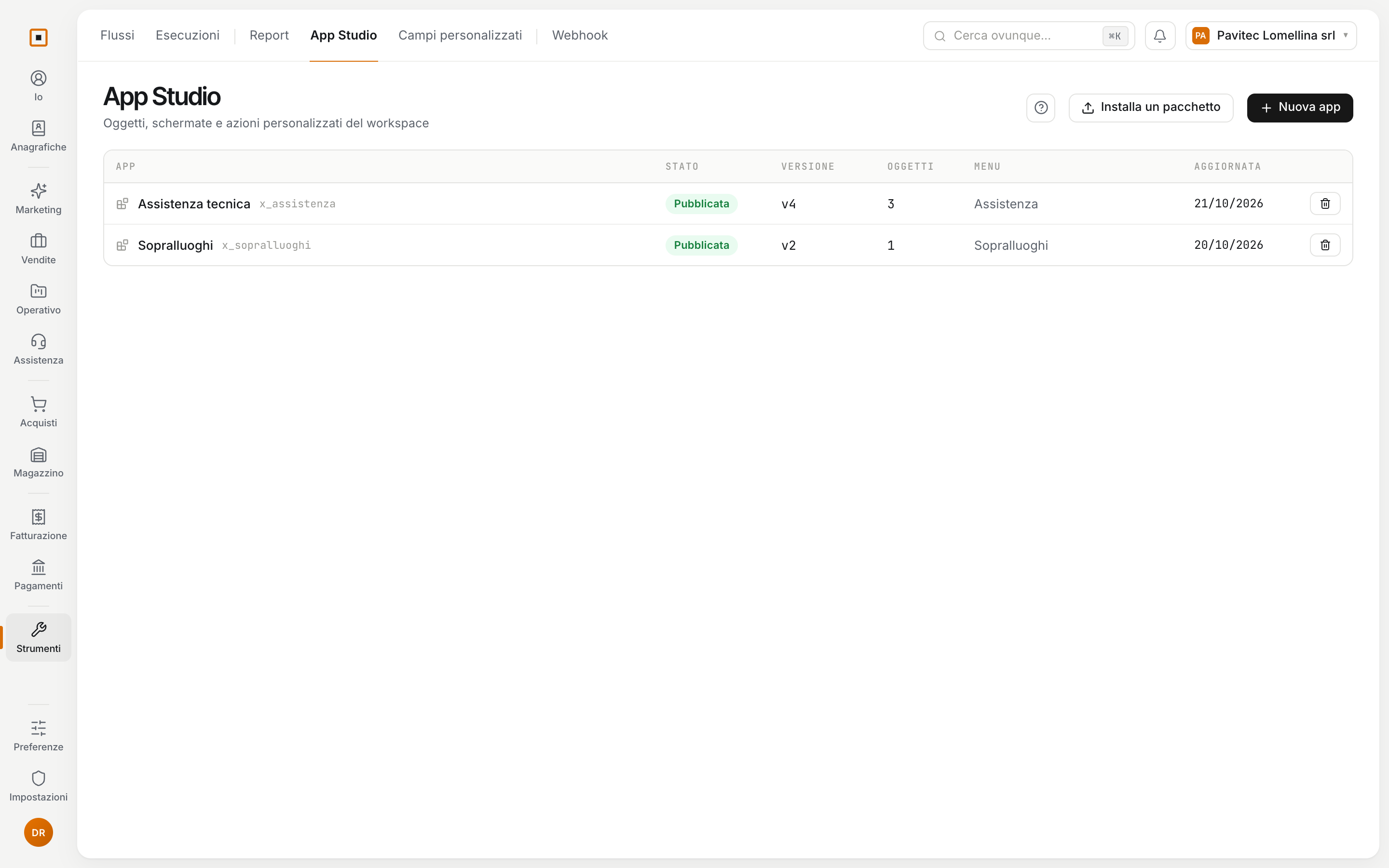Click the help question mark icon
Image resolution: width=1389 pixels, height=868 pixels.
(1041, 108)
